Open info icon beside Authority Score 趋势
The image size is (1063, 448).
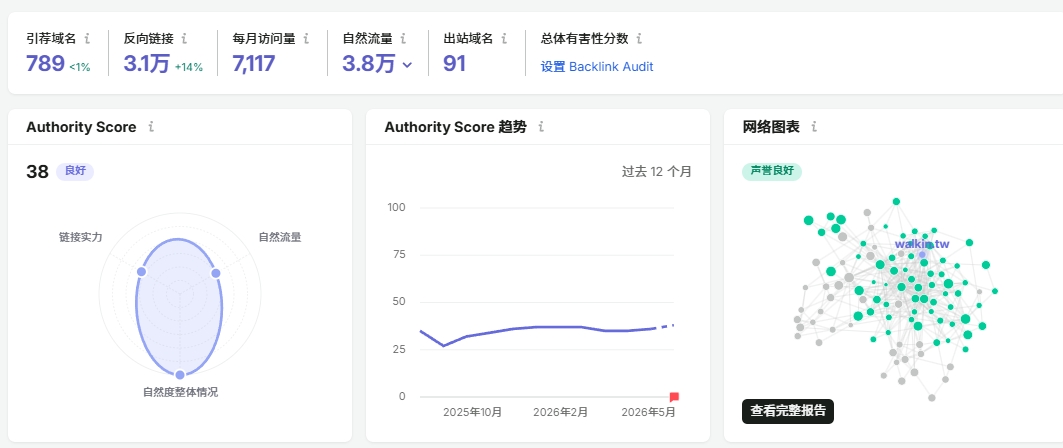click(x=541, y=127)
